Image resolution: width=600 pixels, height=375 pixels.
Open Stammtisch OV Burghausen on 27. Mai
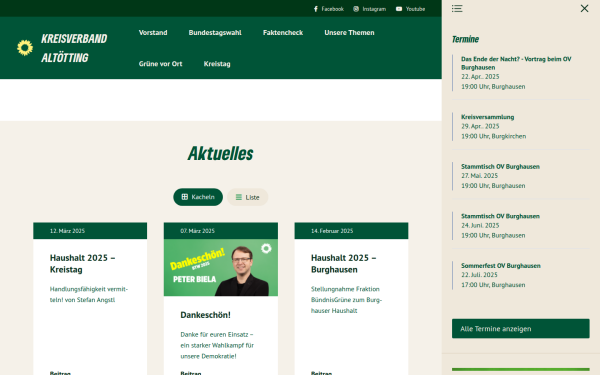(500, 166)
